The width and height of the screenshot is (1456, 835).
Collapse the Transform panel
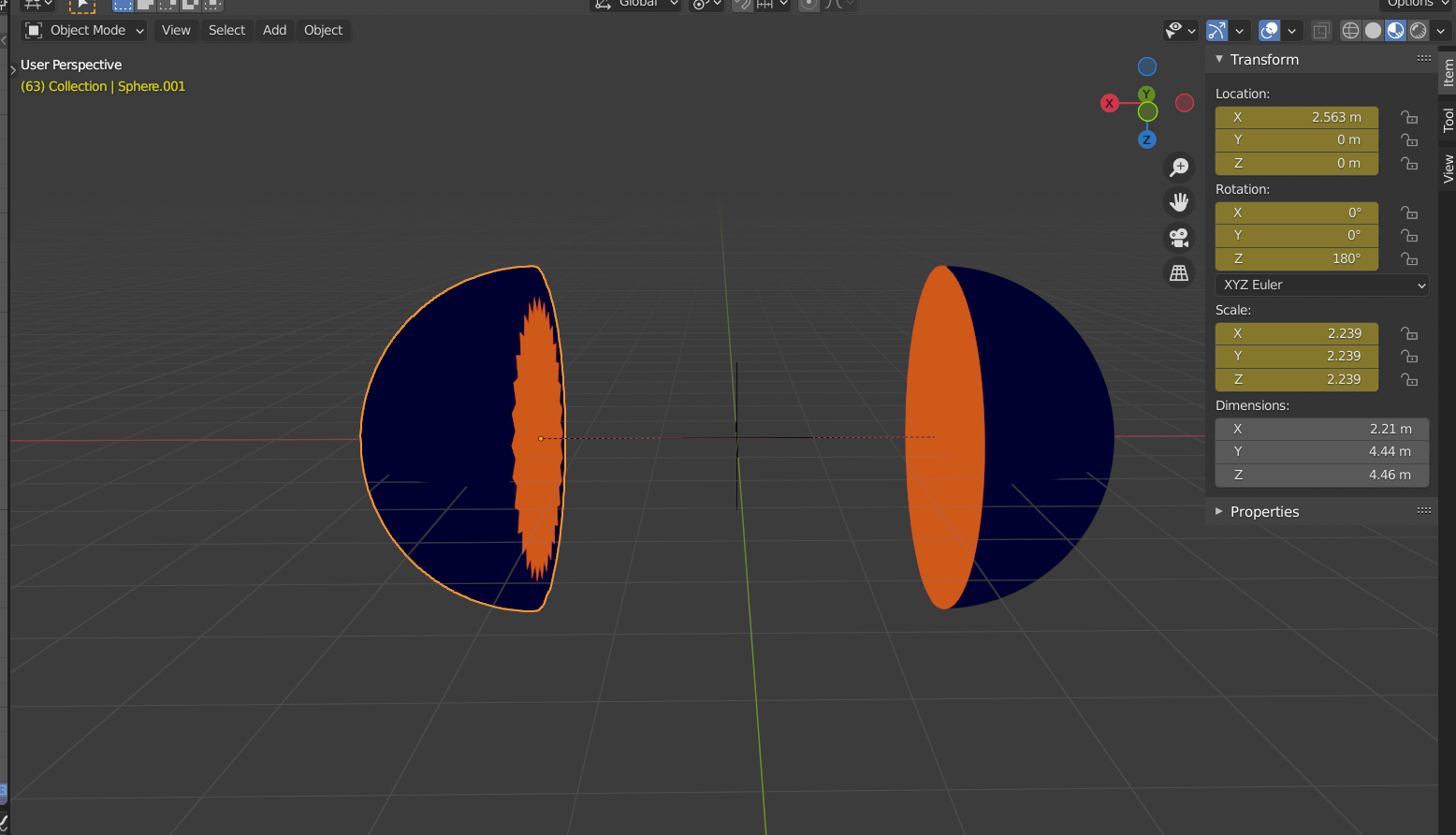click(1219, 59)
